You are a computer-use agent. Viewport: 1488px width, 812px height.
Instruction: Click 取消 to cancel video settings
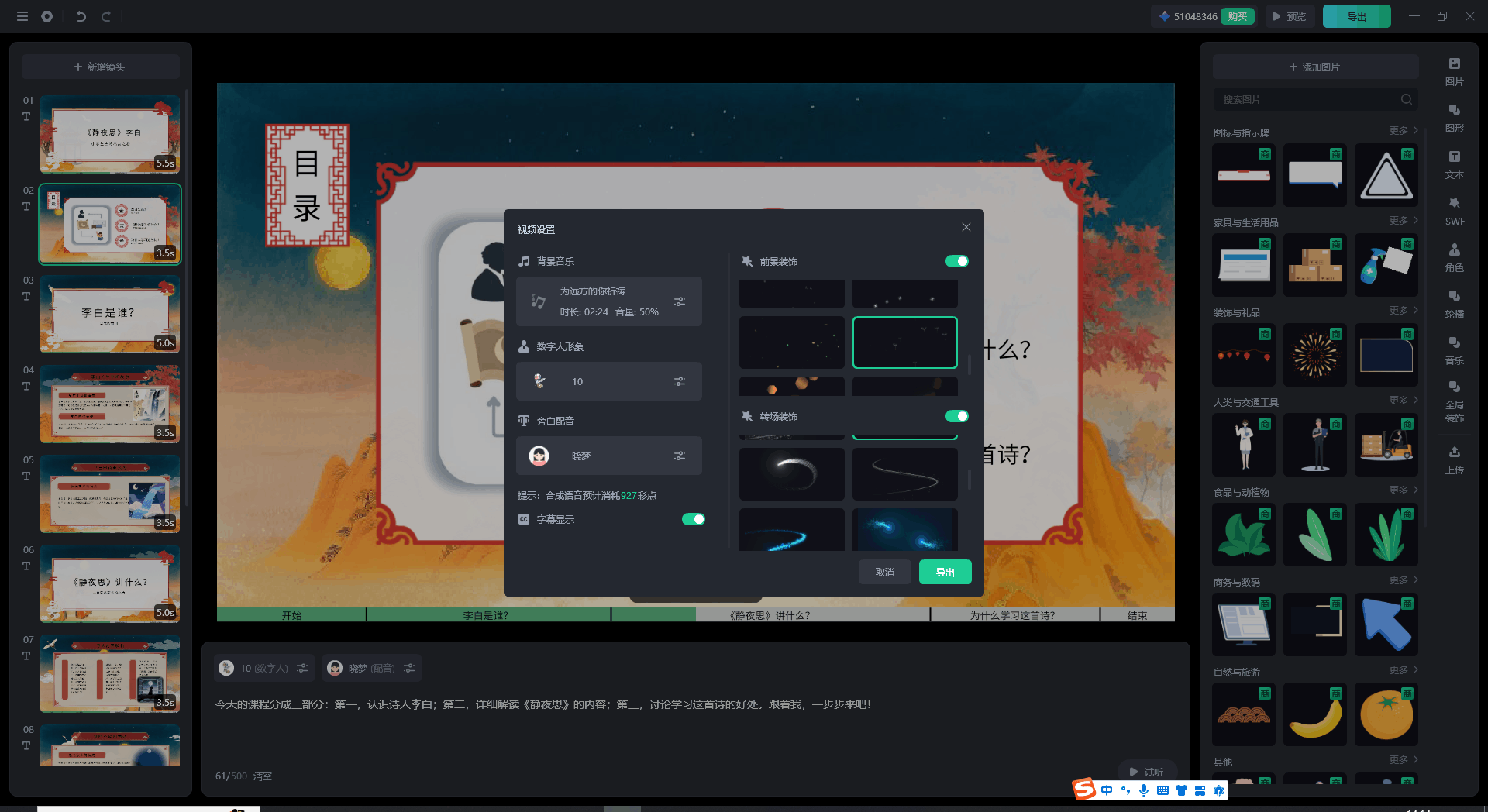point(884,572)
